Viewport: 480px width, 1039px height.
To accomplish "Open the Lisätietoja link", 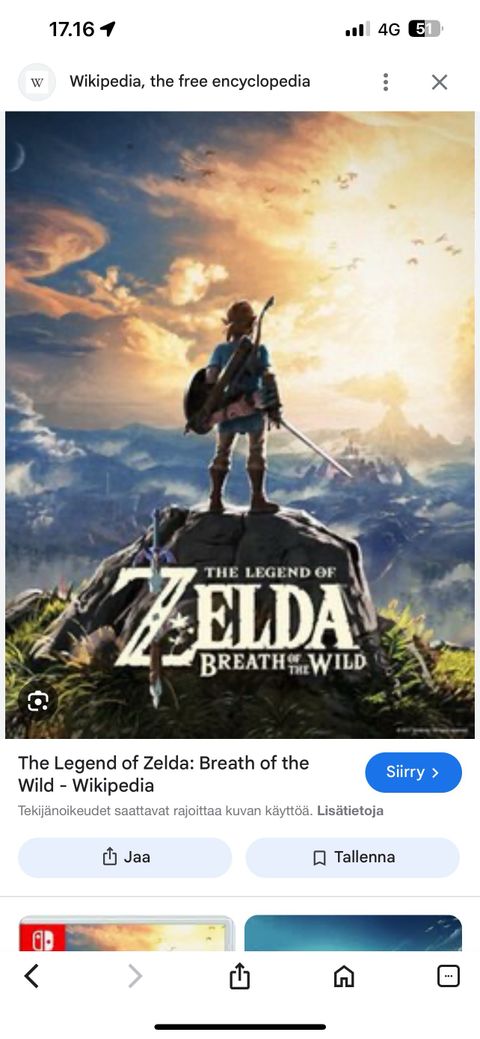I will [x=350, y=810].
